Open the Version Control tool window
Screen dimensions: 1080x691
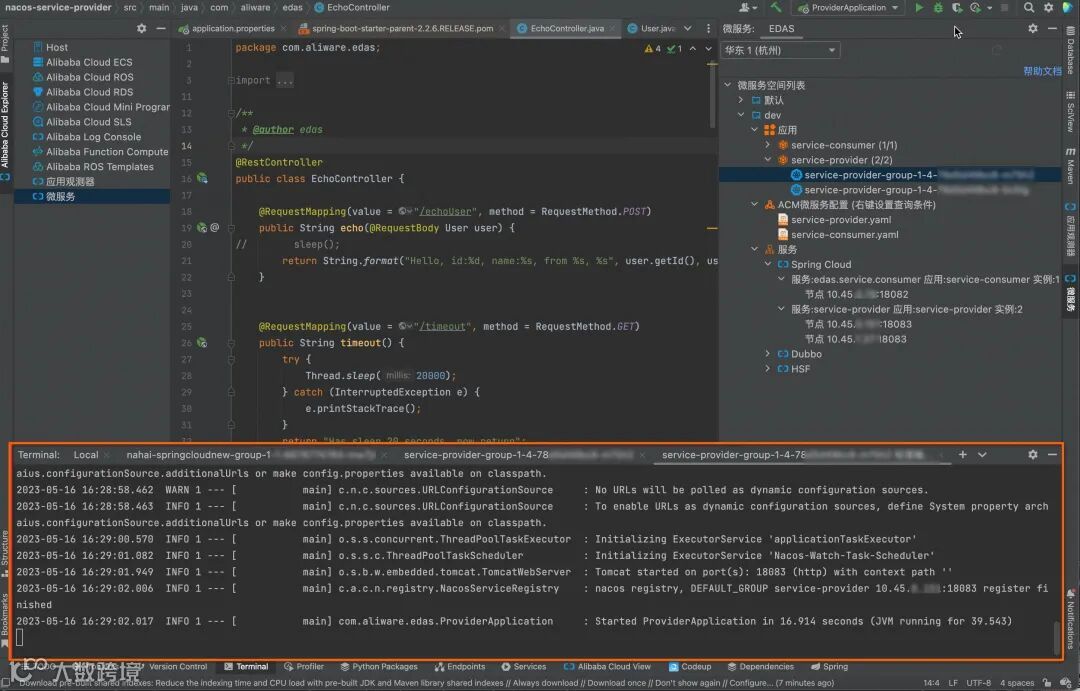pos(177,666)
